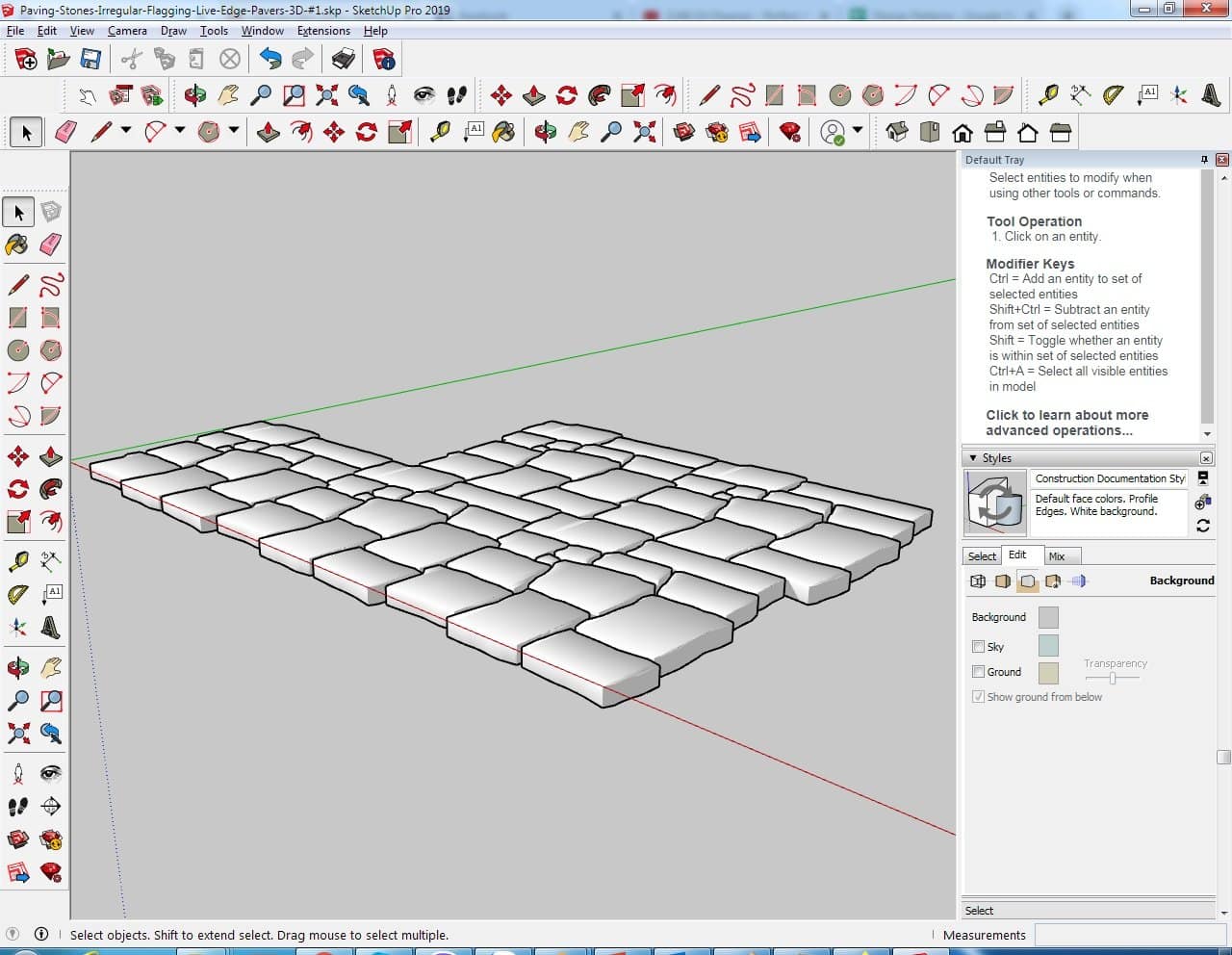Screen dimensions: 1232x955
Task: Click to learn about more advanced operations
Action: pos(1066,423)
